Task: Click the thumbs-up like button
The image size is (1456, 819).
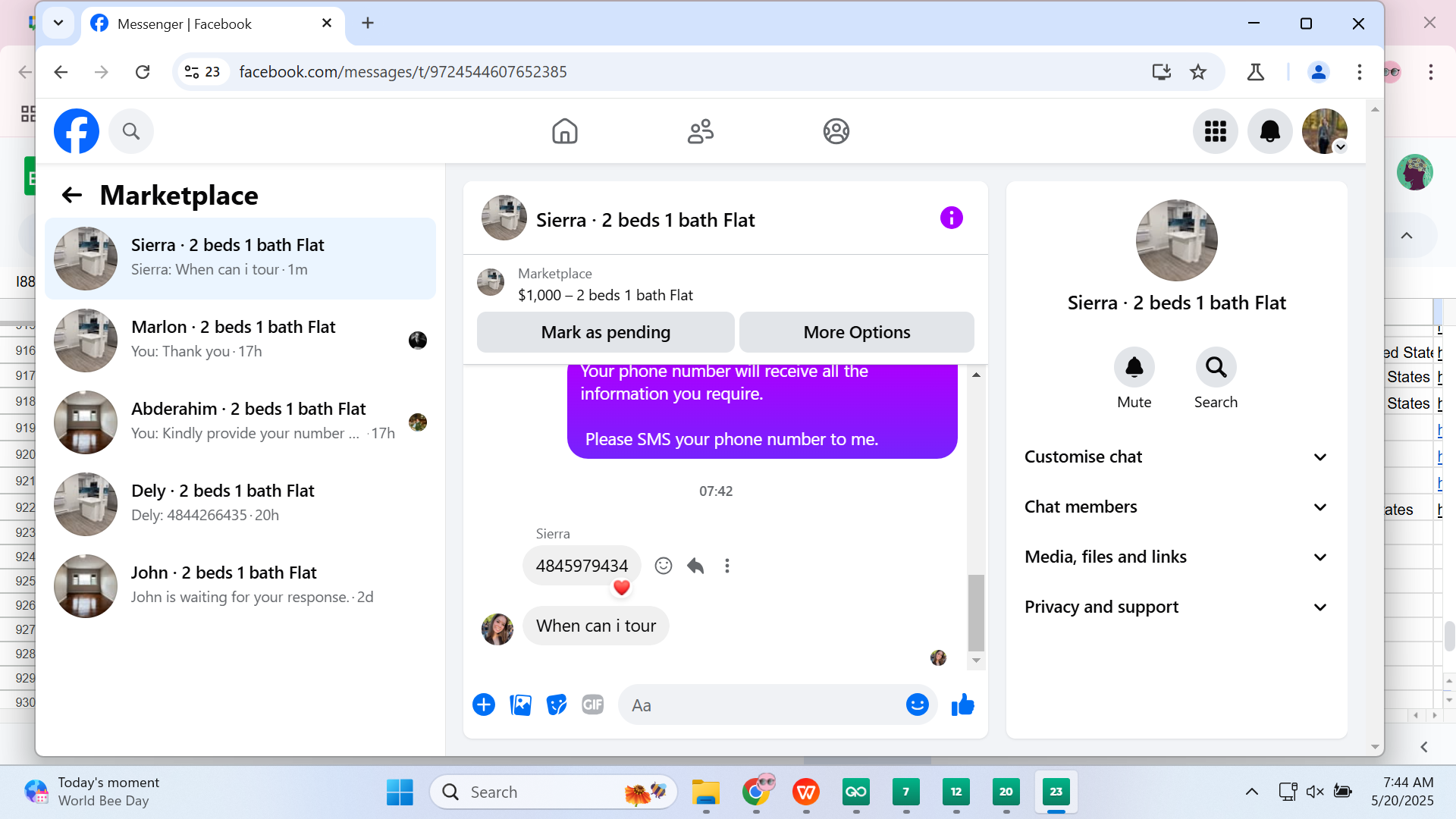Action: click(x=962, y=705)
